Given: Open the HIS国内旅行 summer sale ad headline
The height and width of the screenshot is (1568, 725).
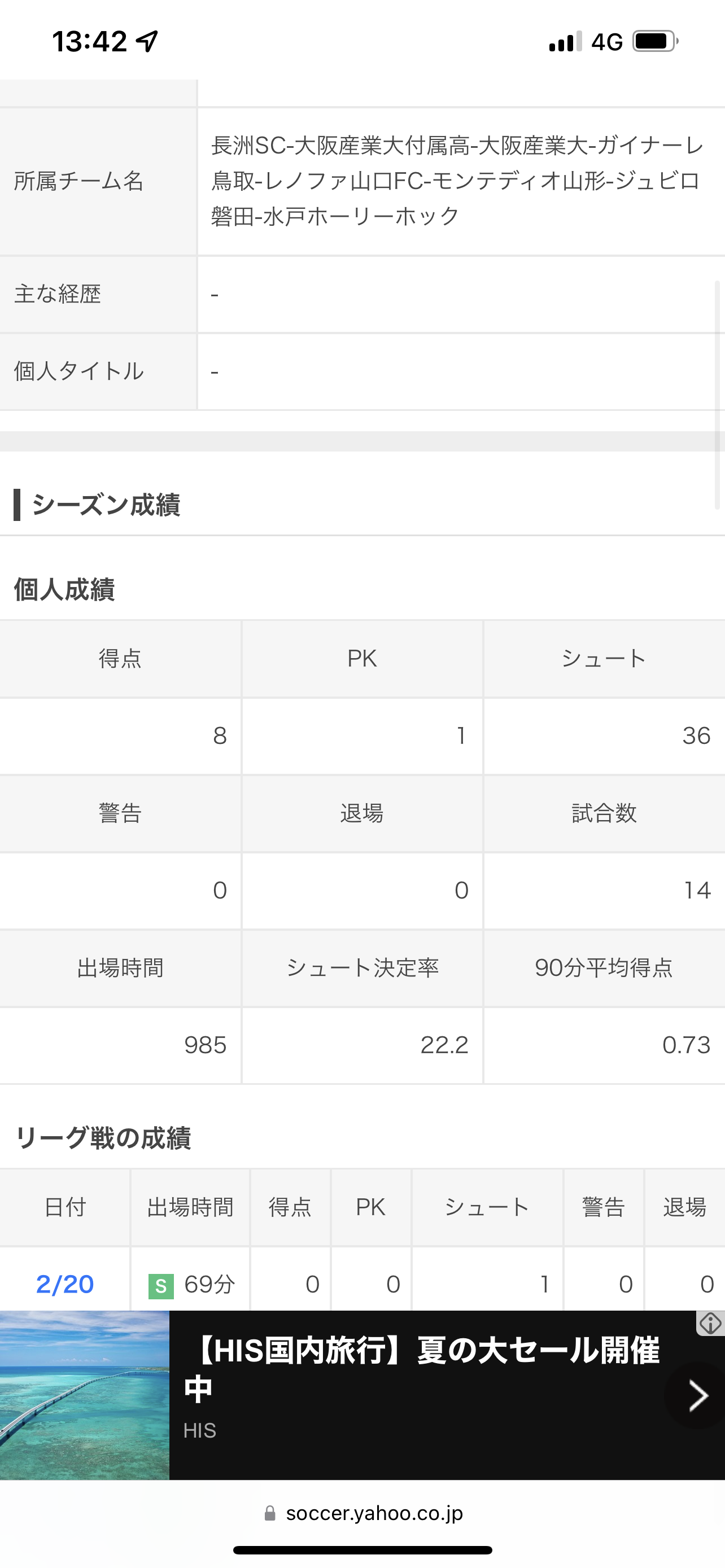Looking at the screenshot, I should 421,1369.
